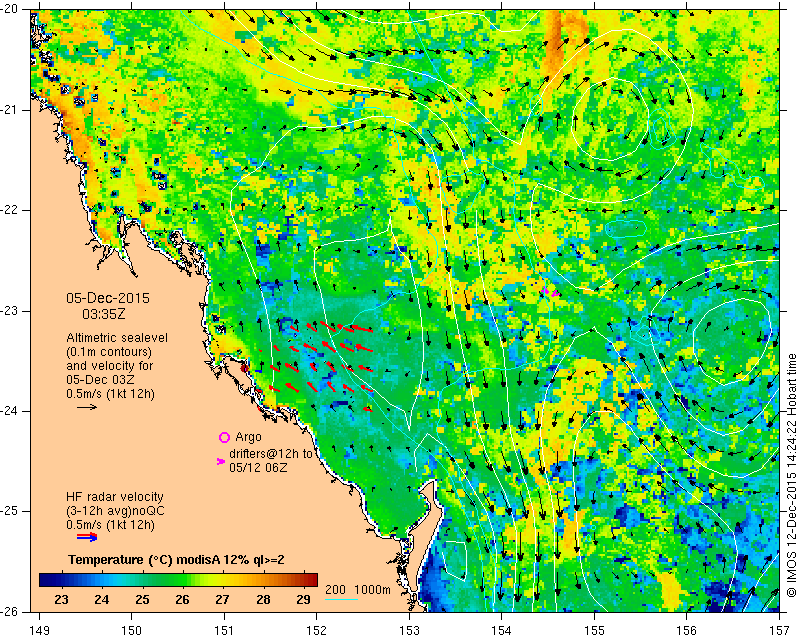Click the '200 1000m' depth legend text
Image resolution: width=800 pixels, height=640 pixels.
[x=358, y=589]
